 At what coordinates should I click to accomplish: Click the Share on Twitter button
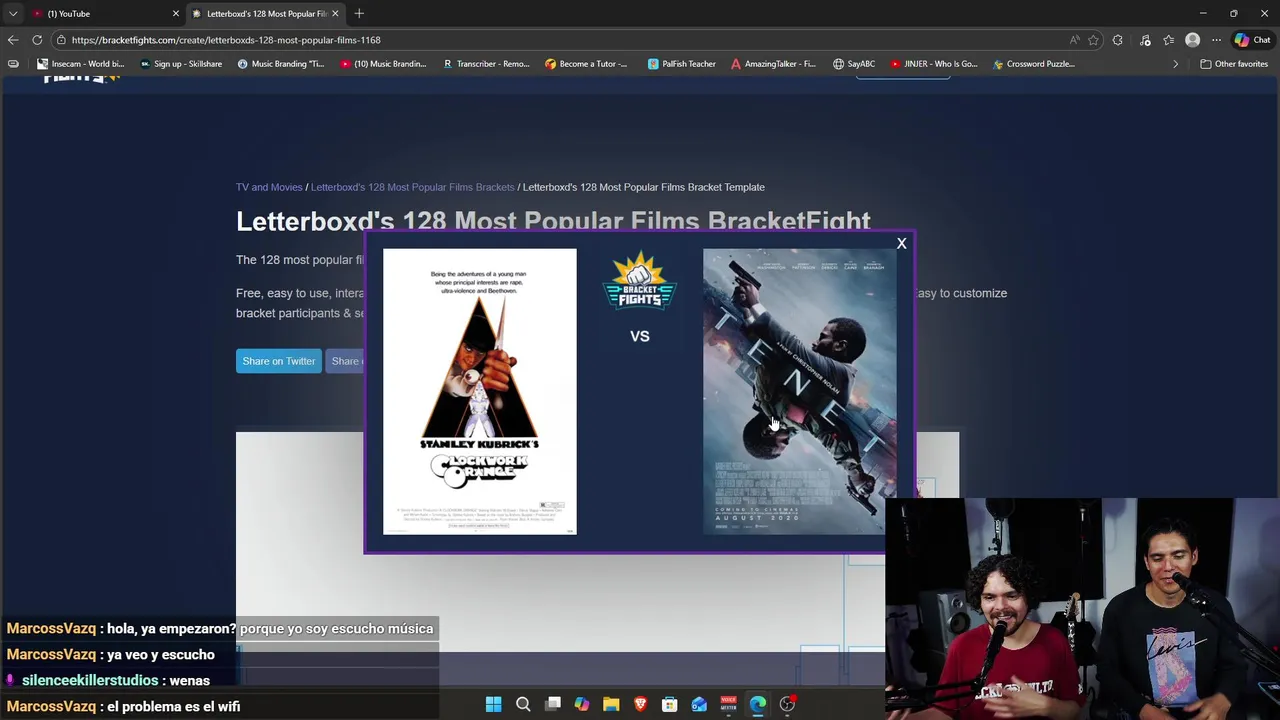278,361
